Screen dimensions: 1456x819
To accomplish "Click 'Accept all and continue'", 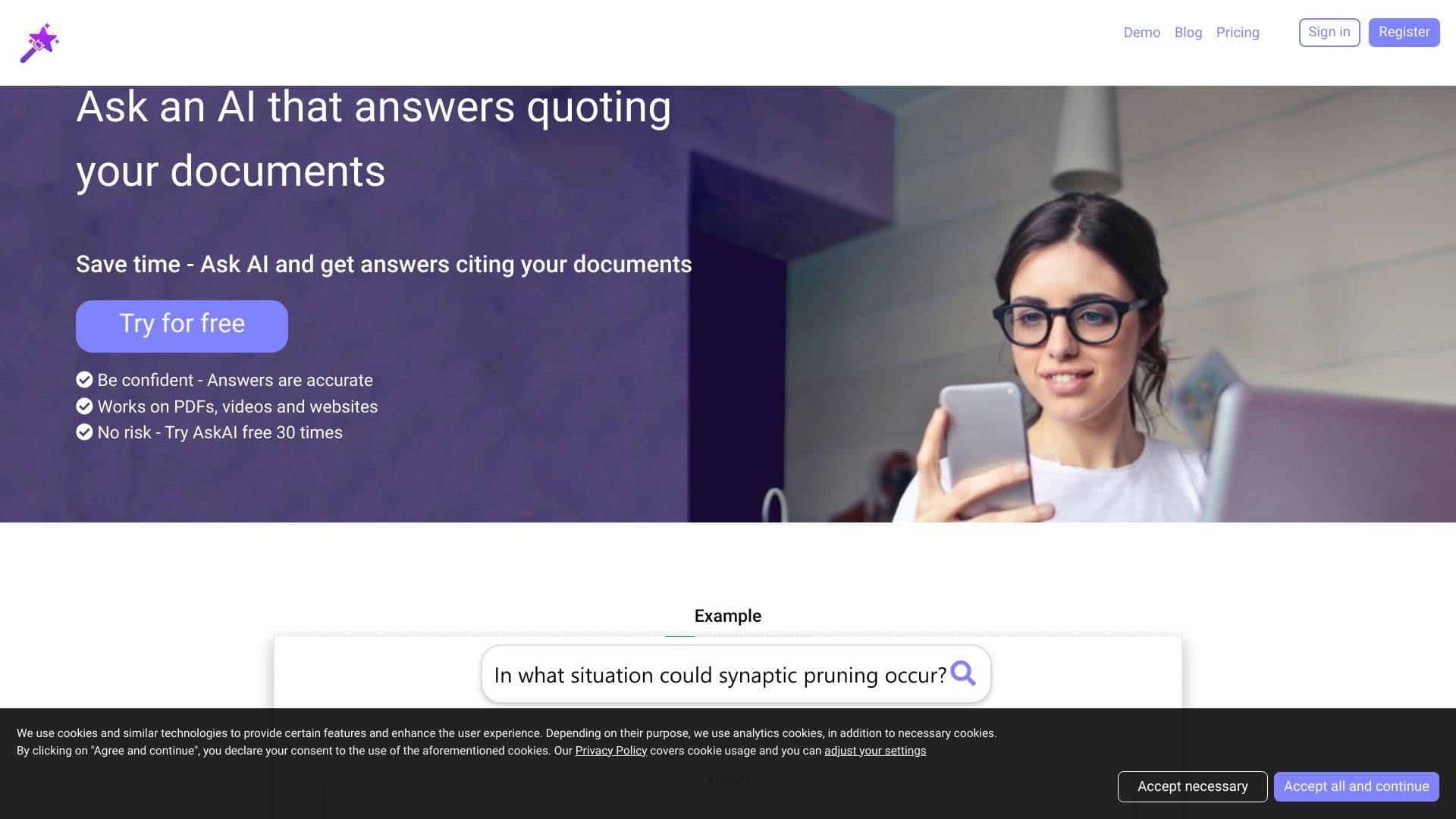I will coord(1356,786).
